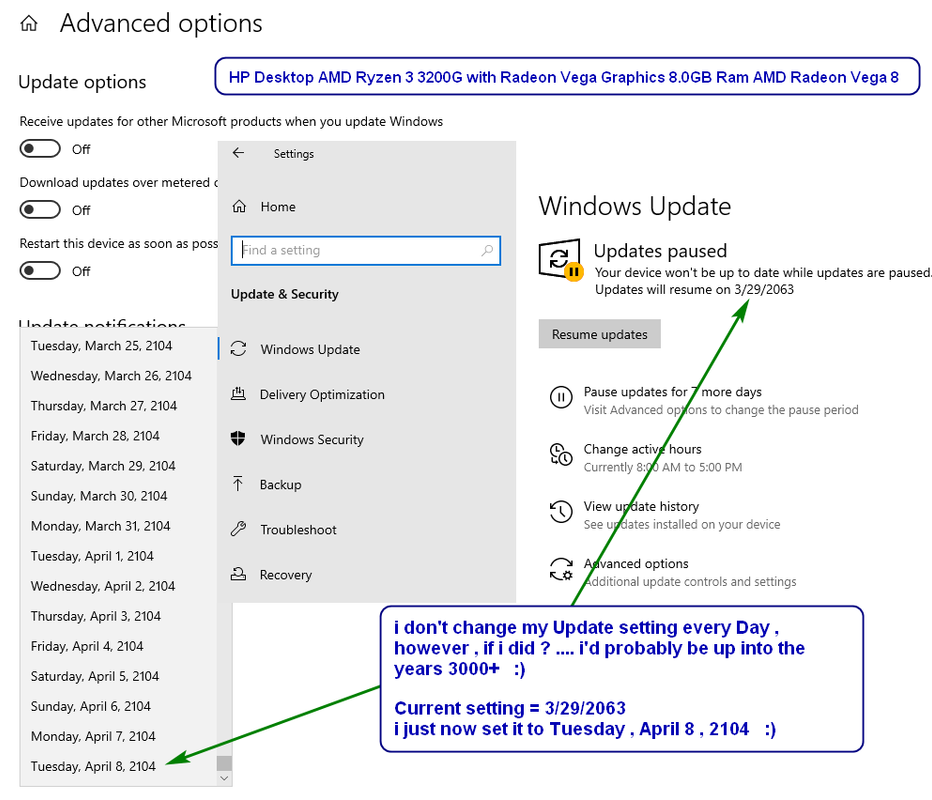932x800 pixels.
Task: Click the Delivery Optimization icon
Action: [238, 393]
